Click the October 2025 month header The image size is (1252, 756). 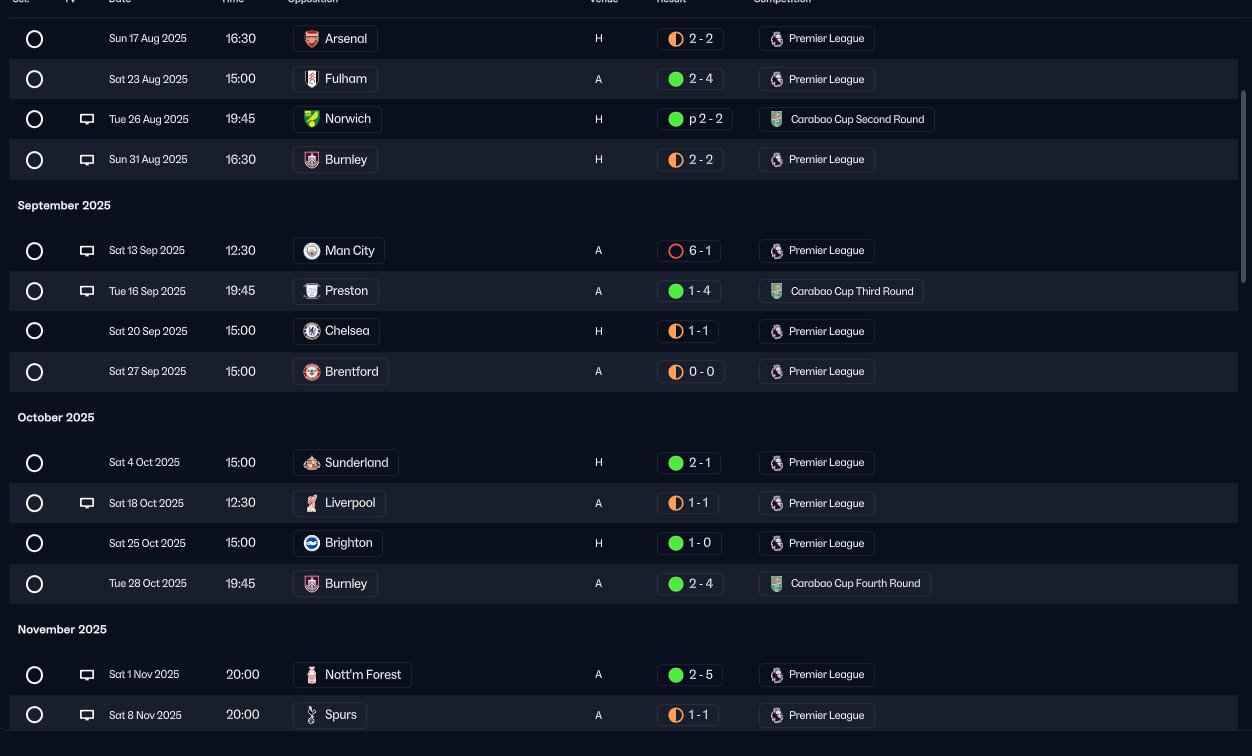coord(56,417)
